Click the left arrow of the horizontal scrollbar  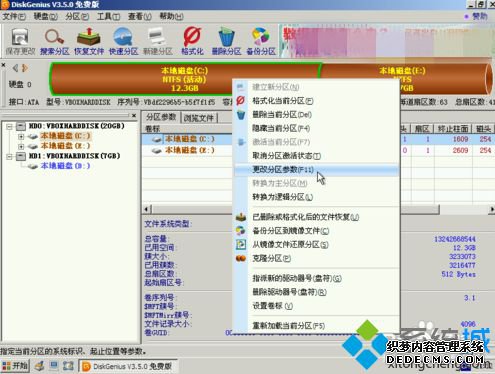coord(147,209)
